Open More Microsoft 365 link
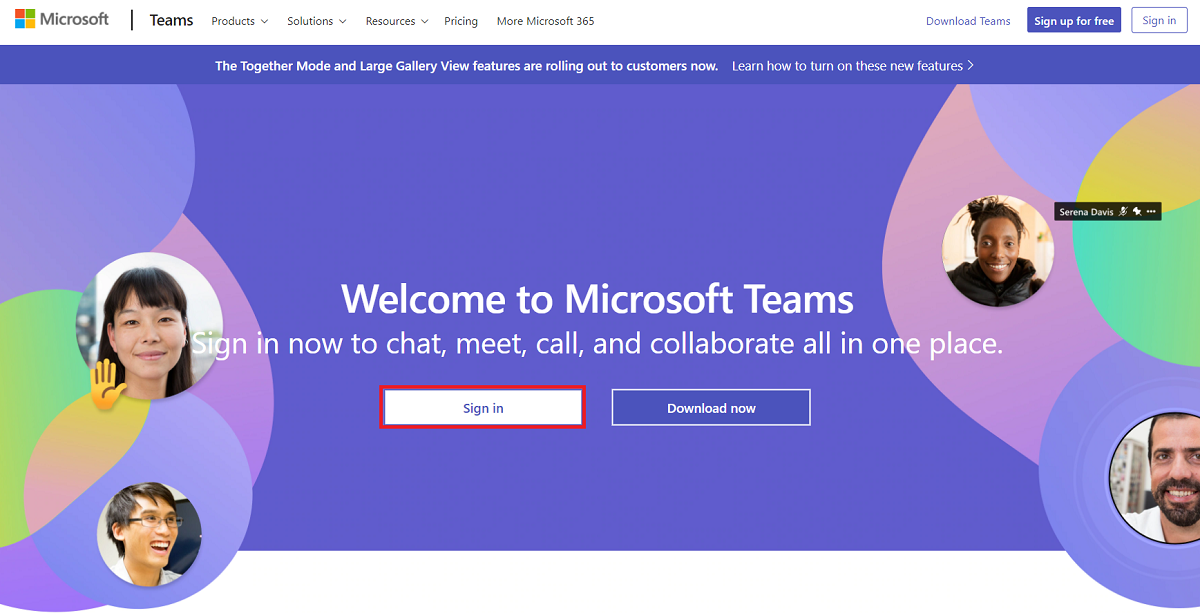 pos(546,21)
